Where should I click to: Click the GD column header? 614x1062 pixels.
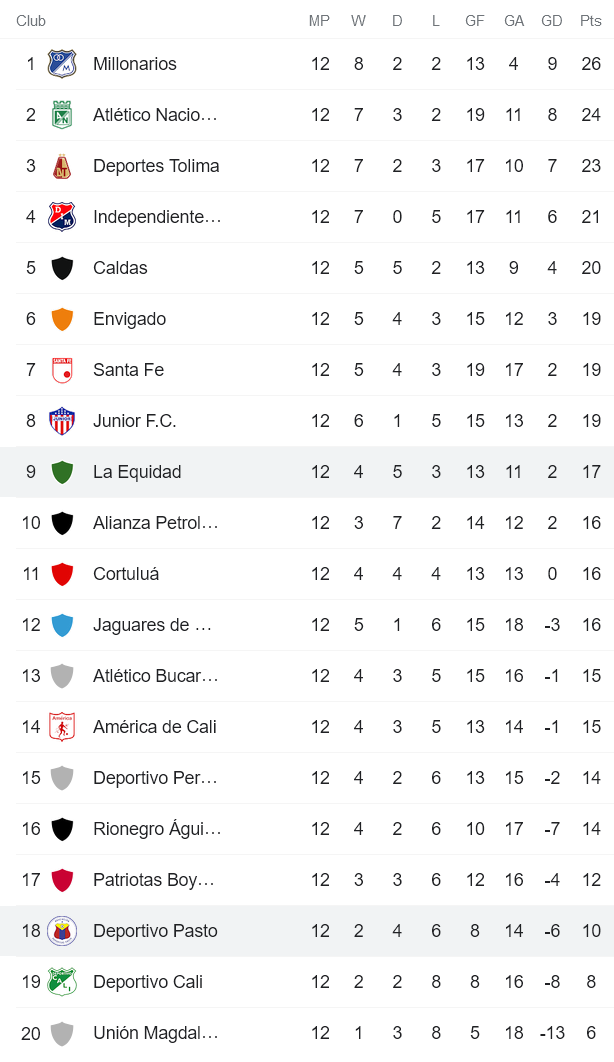(x=552, y=20)
